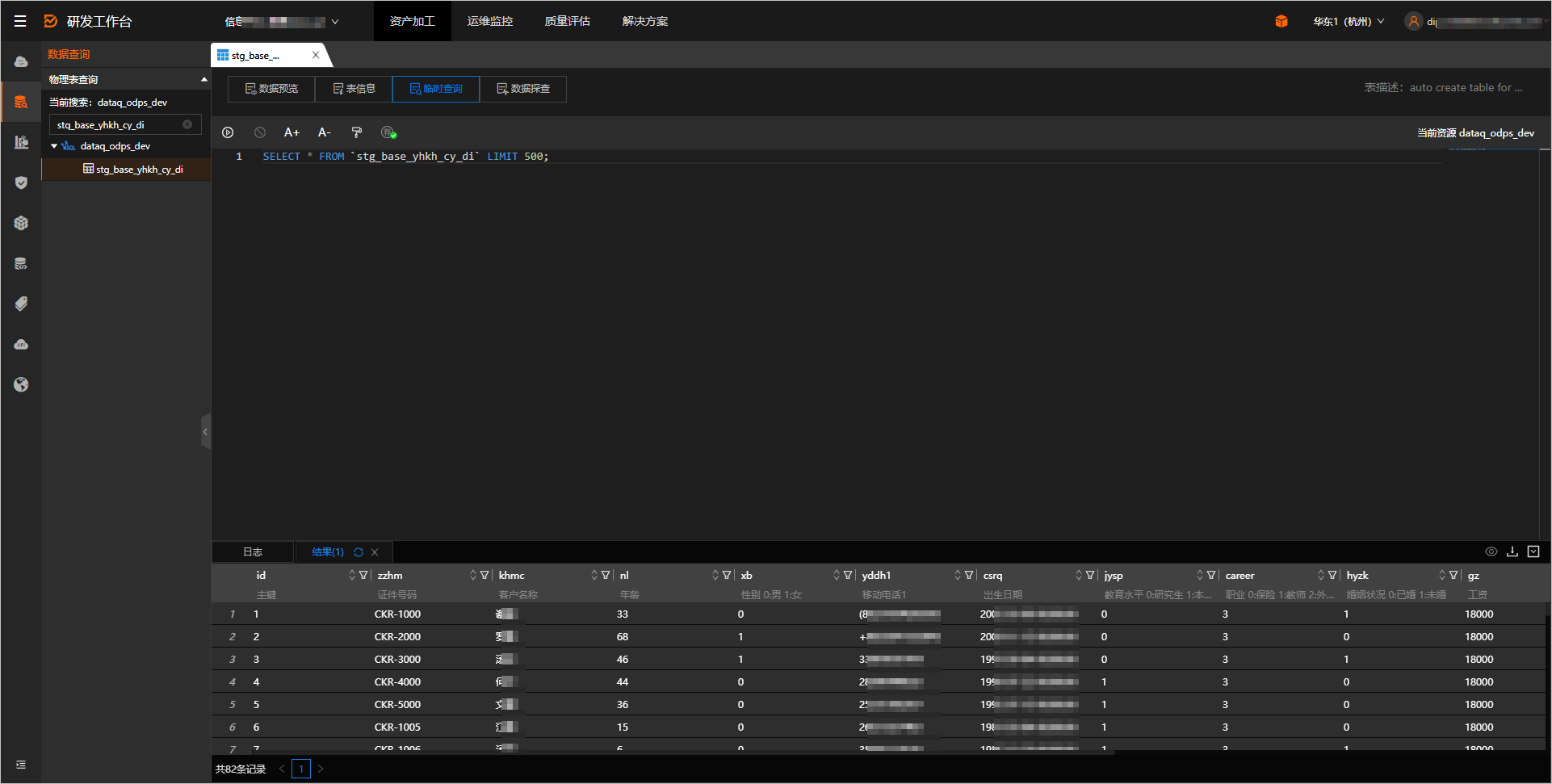Clear the table search field
This screenshot has width=1552, height=784.
[187, 124]
